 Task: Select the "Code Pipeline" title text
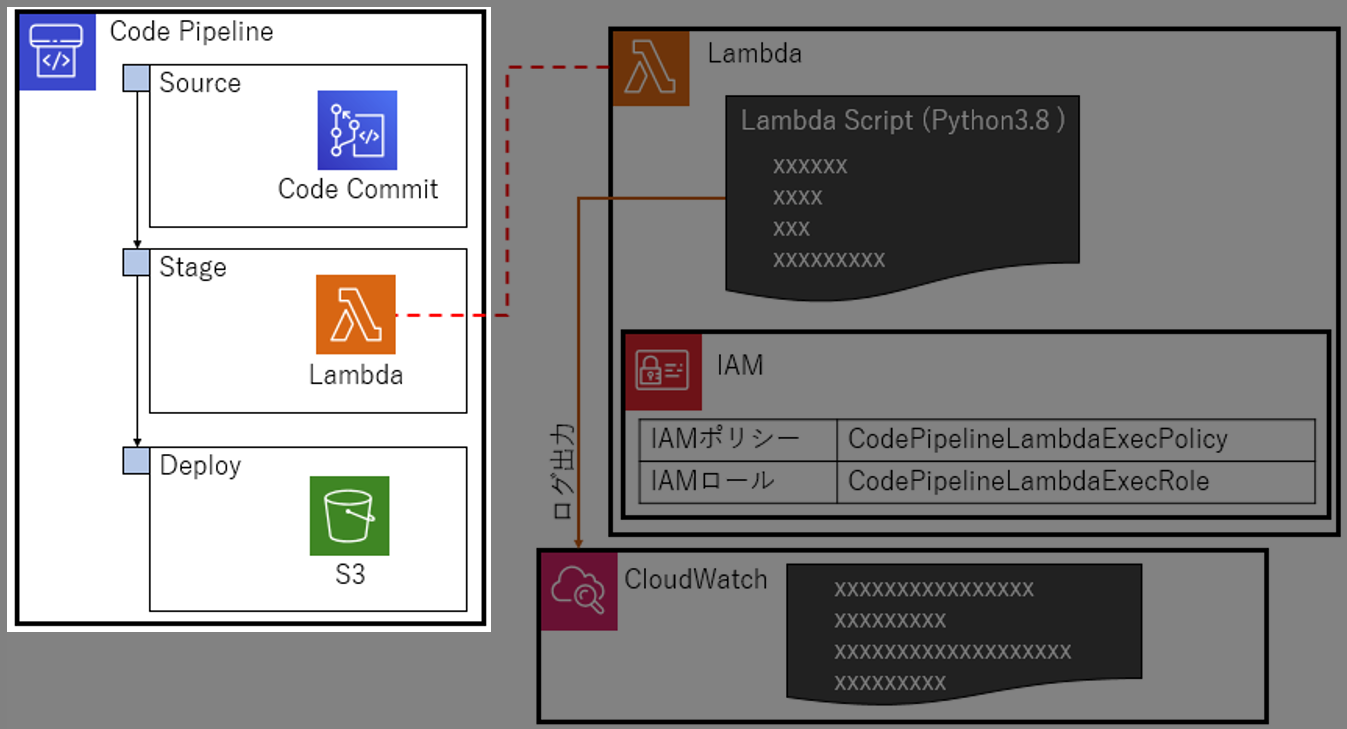pyautogui.click(x=191, y=31)
